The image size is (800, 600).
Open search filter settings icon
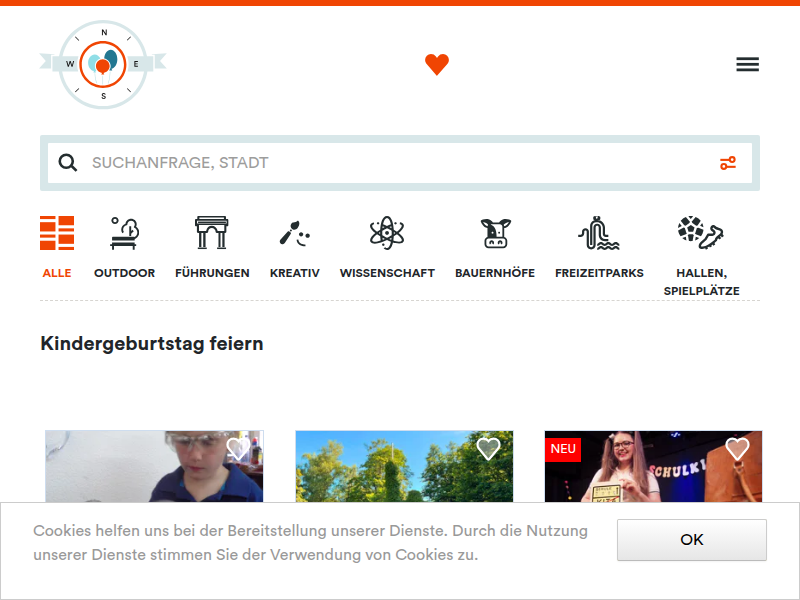pyautogui.click(x=728, y=163)
